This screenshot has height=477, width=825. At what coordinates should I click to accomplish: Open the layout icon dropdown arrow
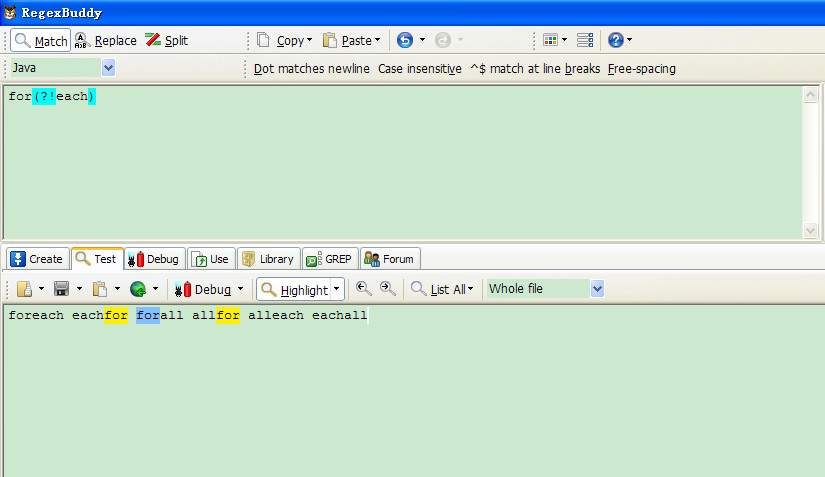click(x=565, y=40)
